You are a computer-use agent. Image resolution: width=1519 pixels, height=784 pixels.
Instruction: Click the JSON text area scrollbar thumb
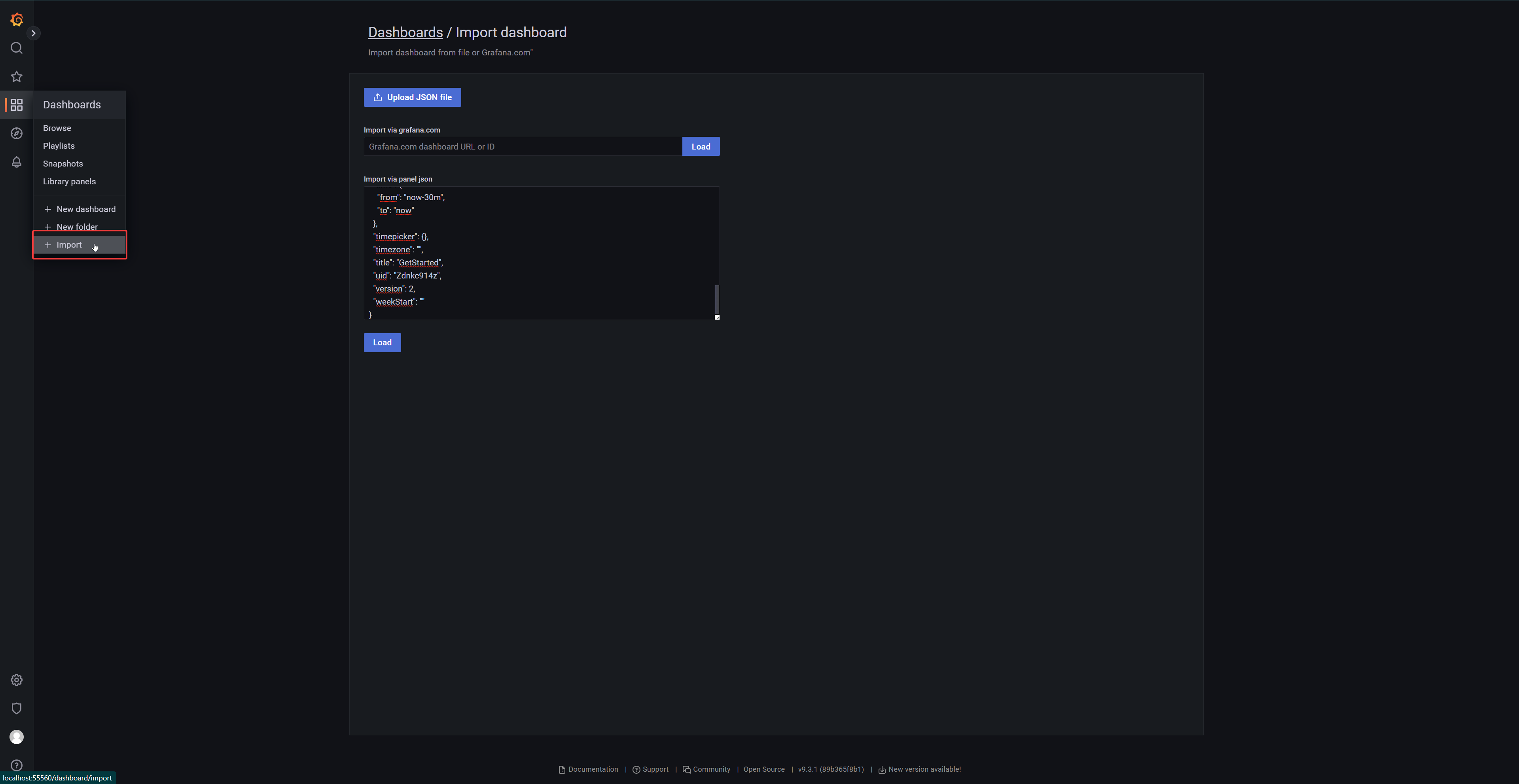[717, 299]
